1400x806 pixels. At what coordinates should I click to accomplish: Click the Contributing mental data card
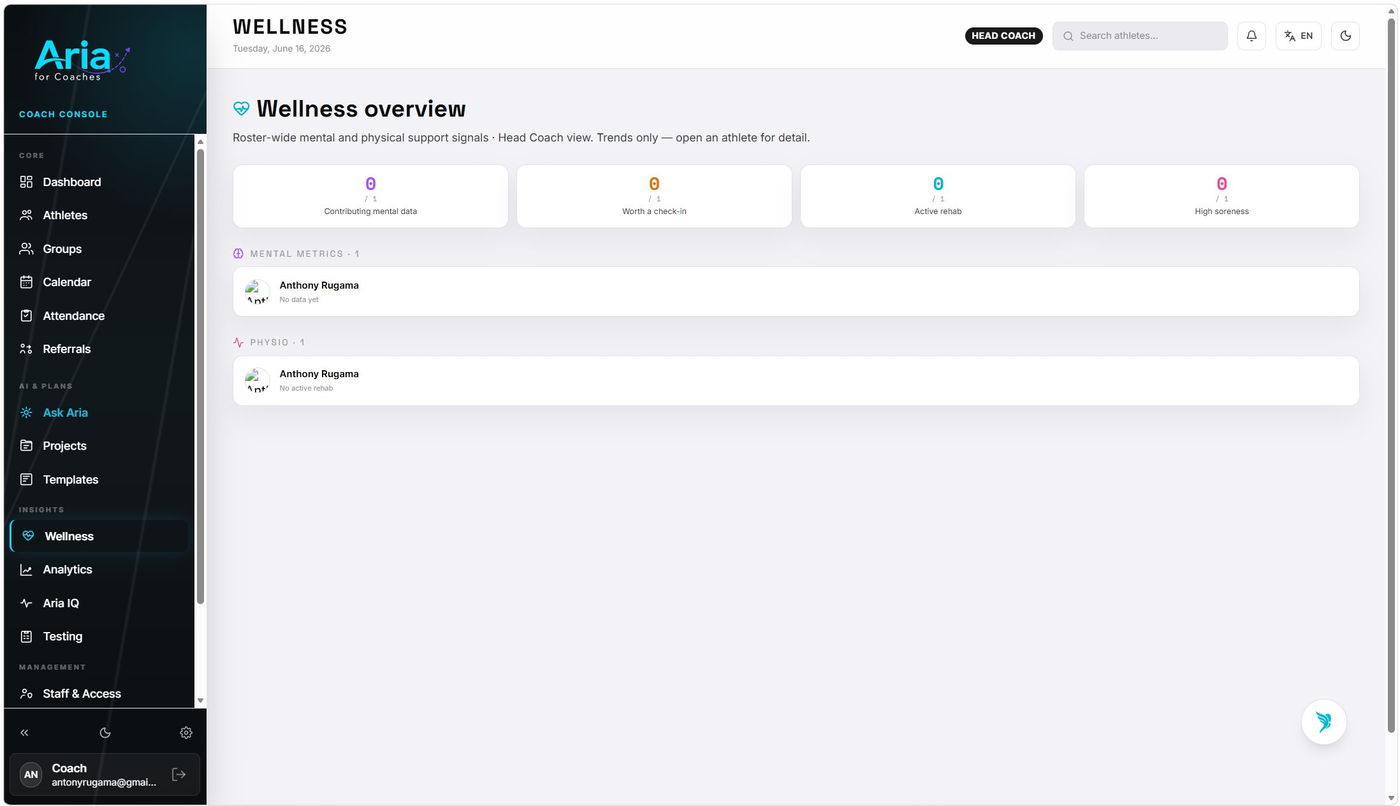(x=370, y=196)
